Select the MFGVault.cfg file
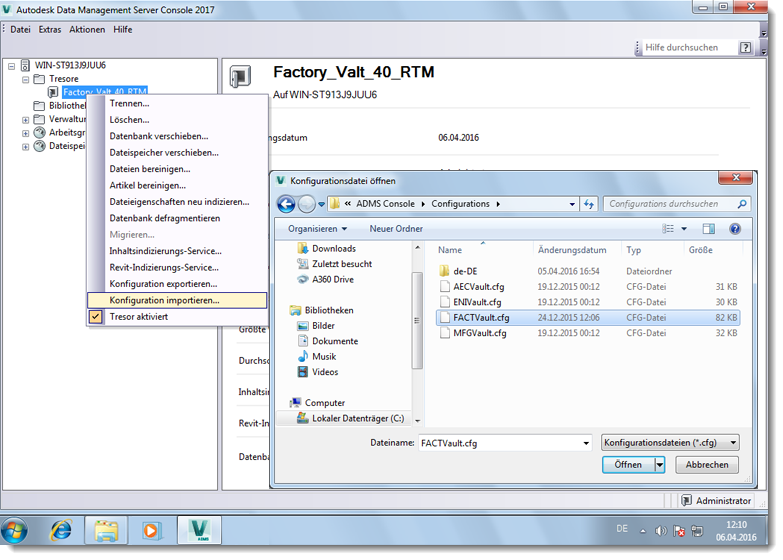Screen dimensions: 783x560 click(588, 333)
